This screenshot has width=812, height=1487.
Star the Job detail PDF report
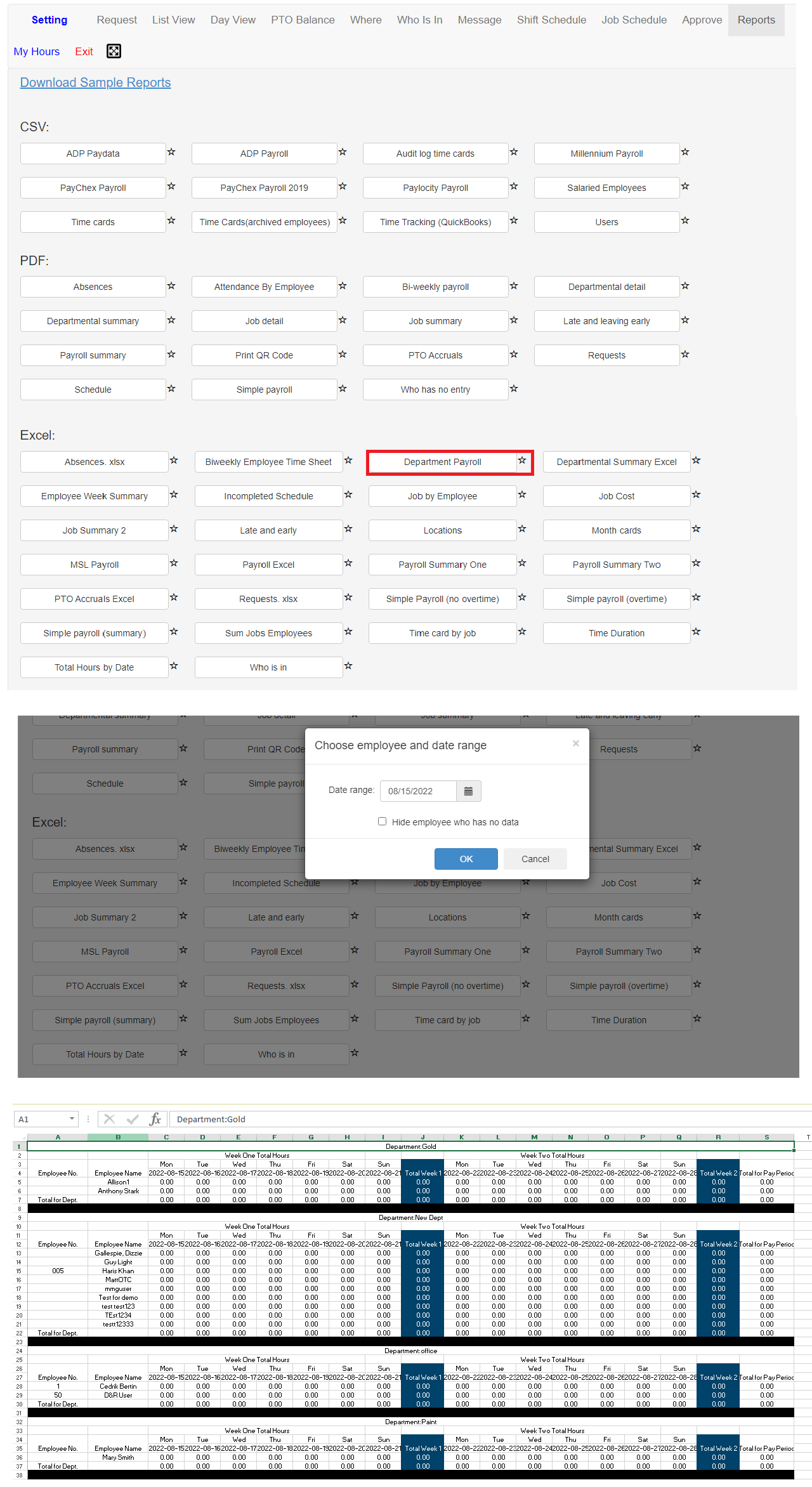pyautogui.click(x=343, y=320)
